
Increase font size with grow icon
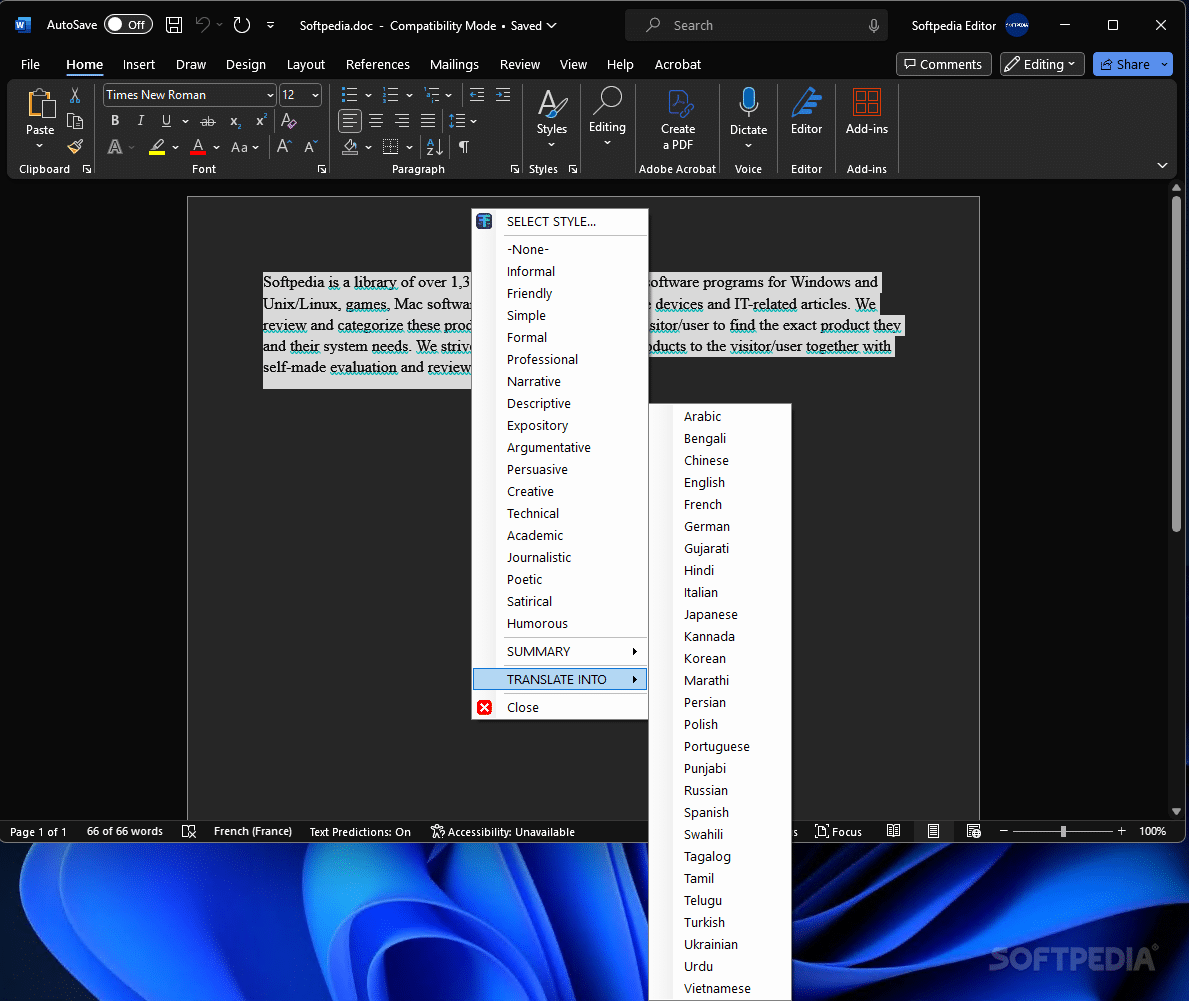(x=284, y=146)
